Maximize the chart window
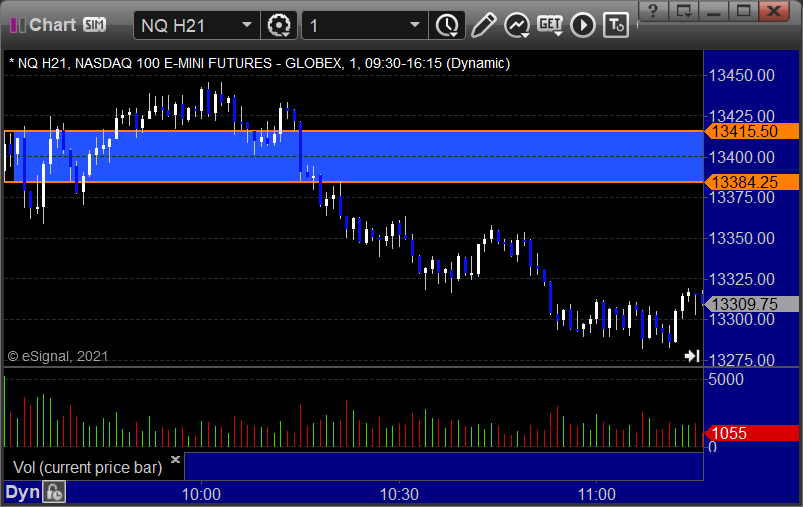803x507 pixels. [x=743, y=11]
